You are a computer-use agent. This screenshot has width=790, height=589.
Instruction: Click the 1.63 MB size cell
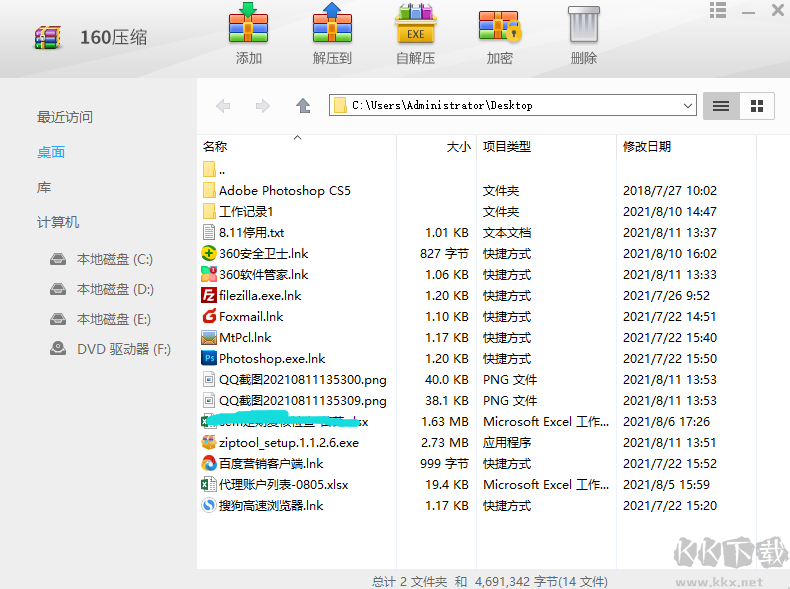click(445, 422)
